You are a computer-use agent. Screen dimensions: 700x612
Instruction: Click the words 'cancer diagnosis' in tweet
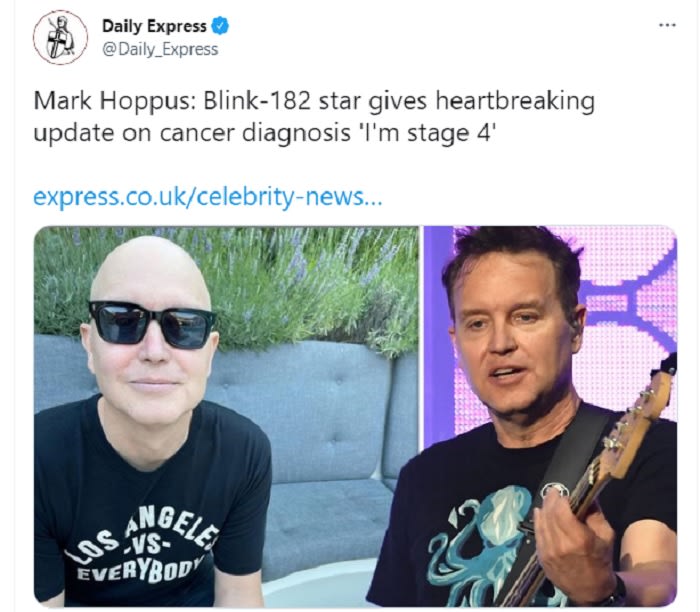254,133
